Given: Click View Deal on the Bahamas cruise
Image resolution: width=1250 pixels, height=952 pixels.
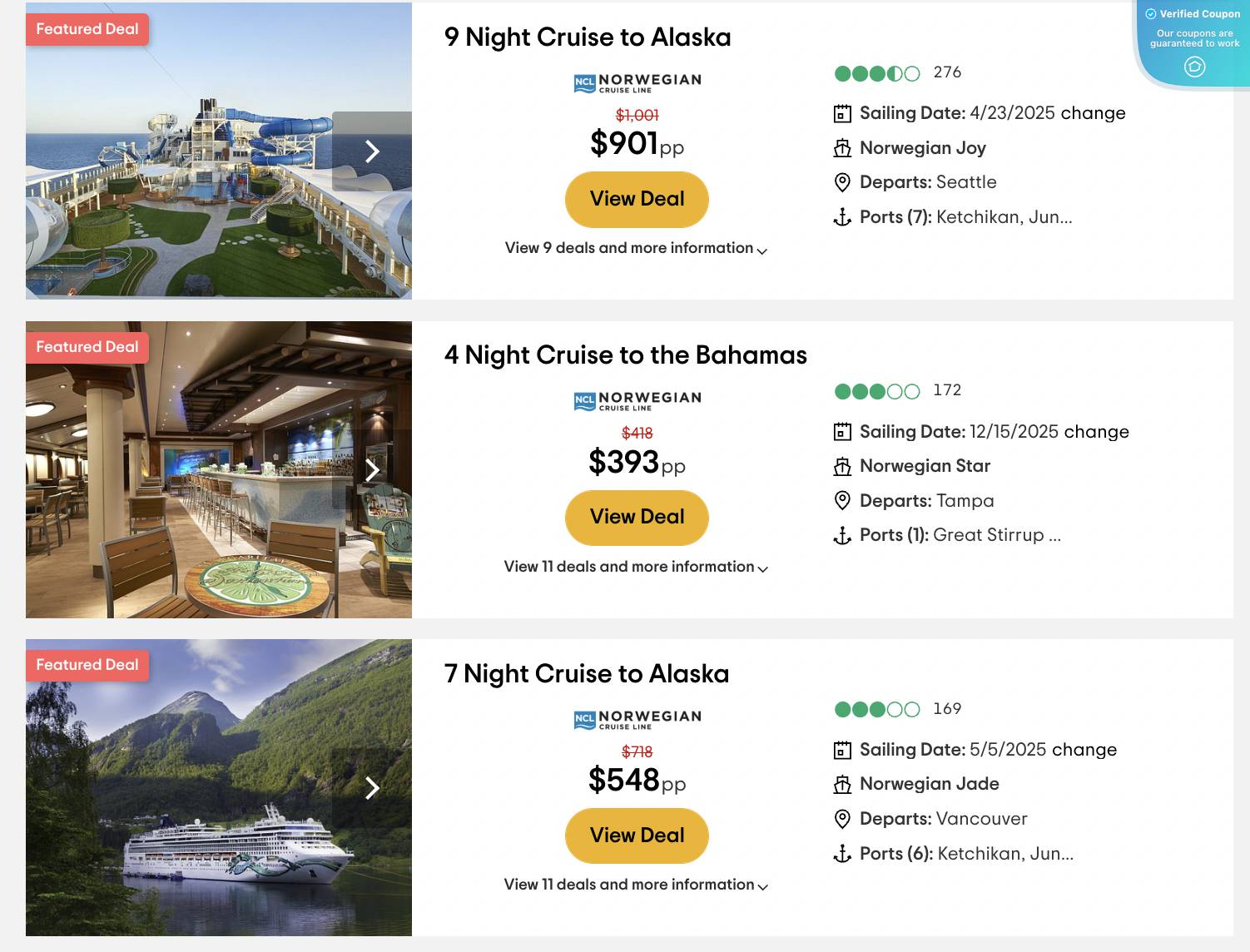Looking at the screenshot, I should coord(637,517).
